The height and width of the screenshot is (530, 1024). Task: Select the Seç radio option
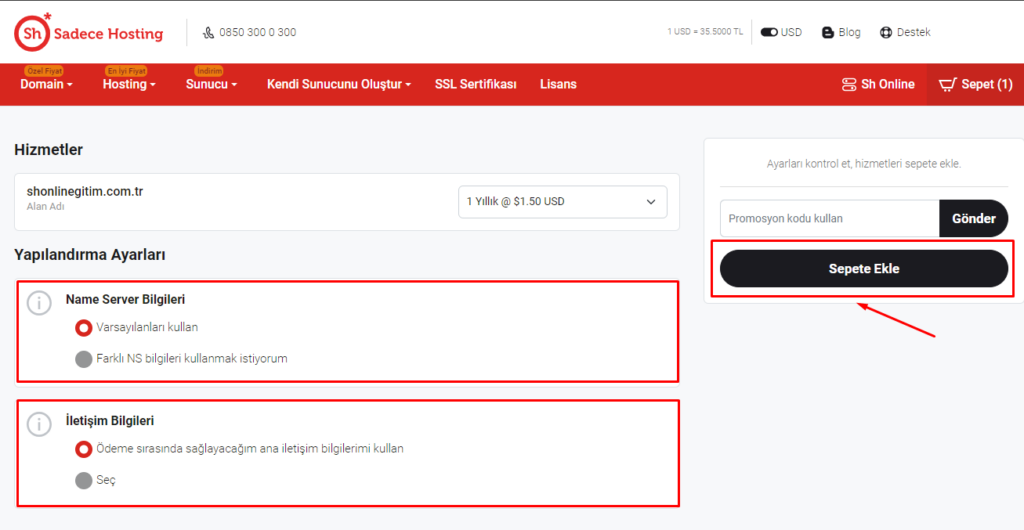84,481
